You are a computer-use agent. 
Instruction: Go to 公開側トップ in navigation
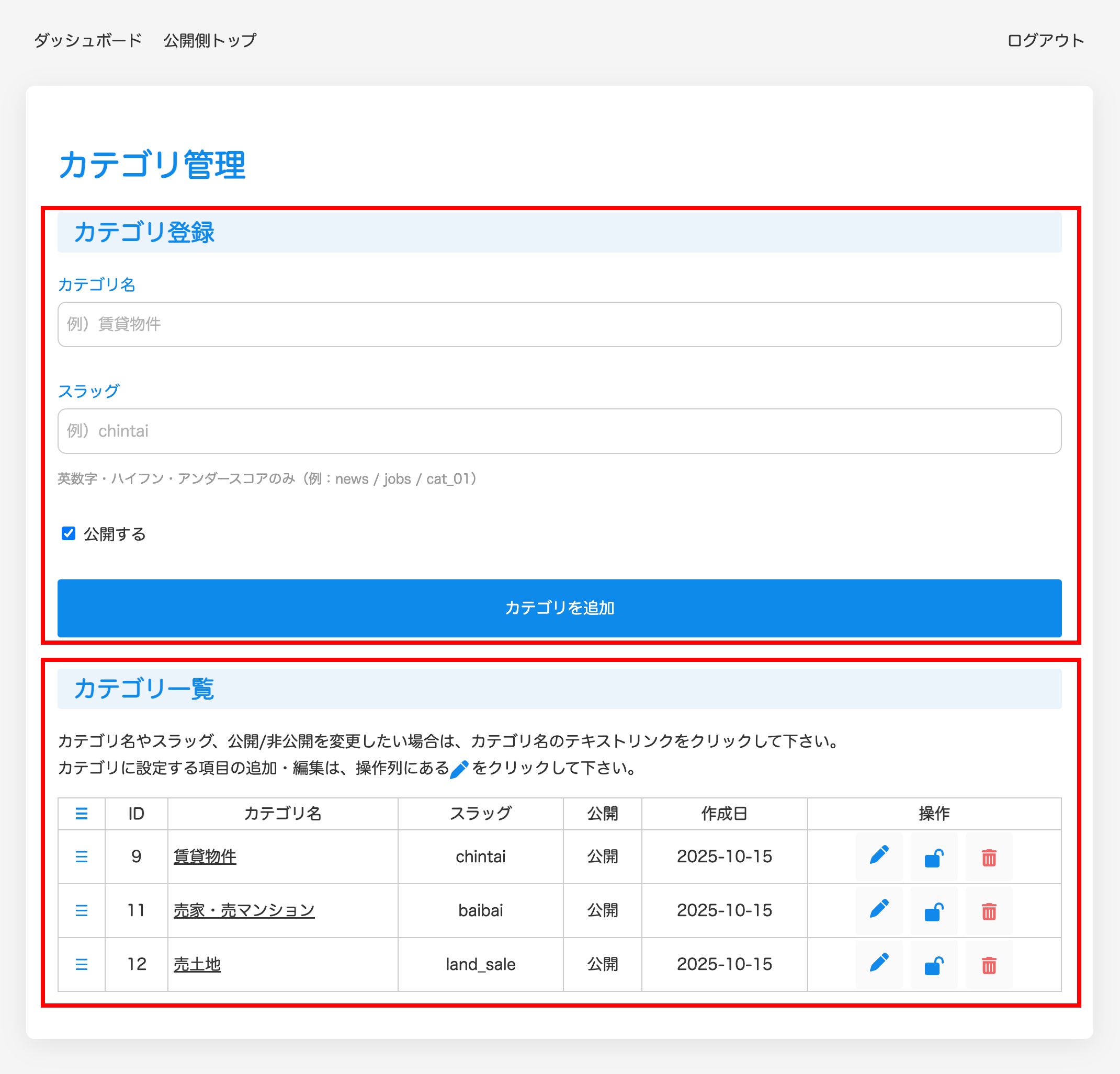[x=210, y=41]
